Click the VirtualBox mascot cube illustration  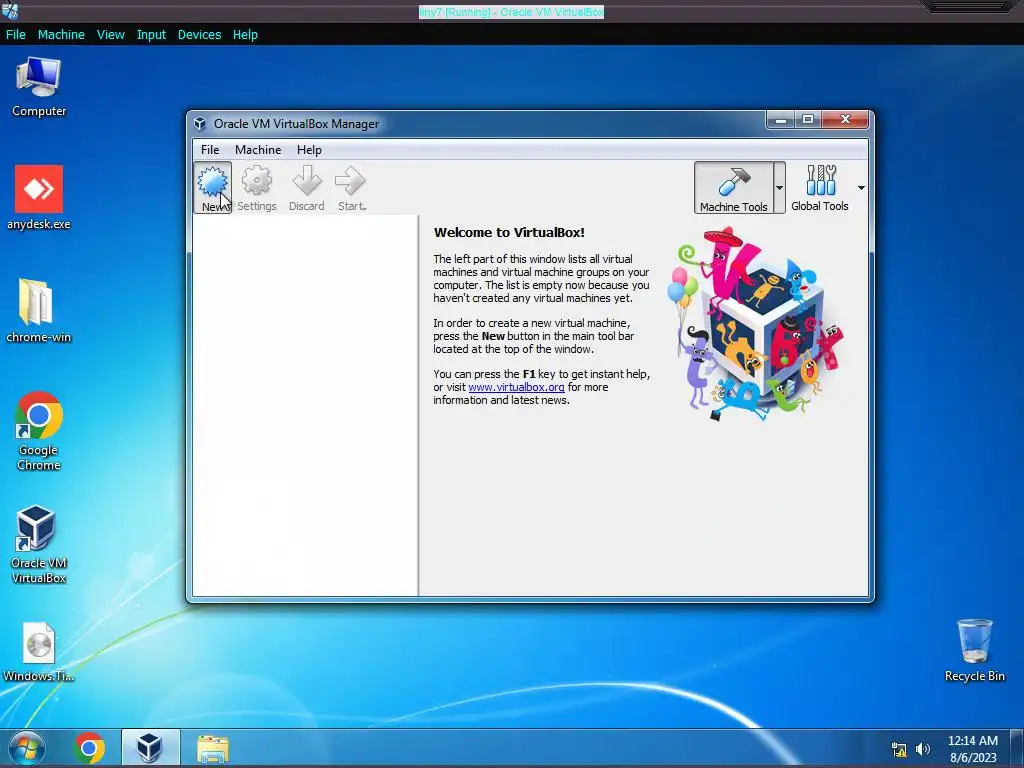(756, 325)
